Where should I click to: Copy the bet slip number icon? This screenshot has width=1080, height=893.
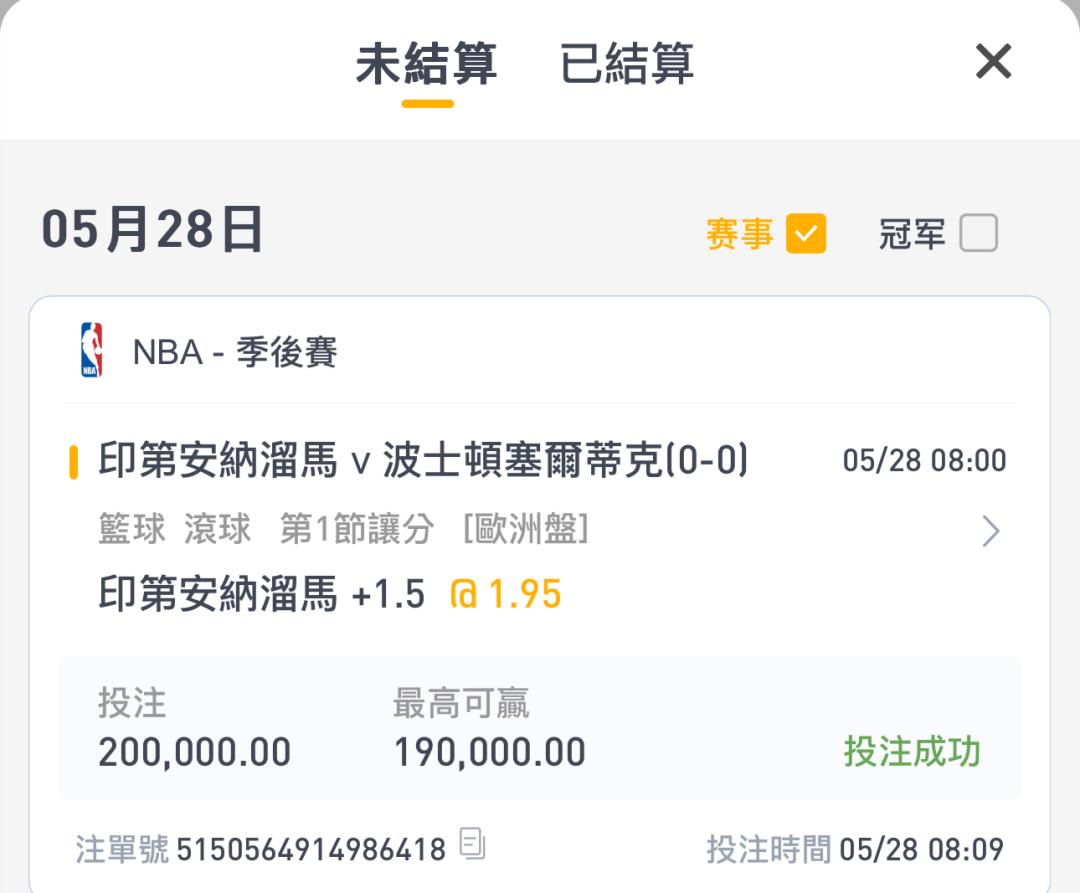472,844
